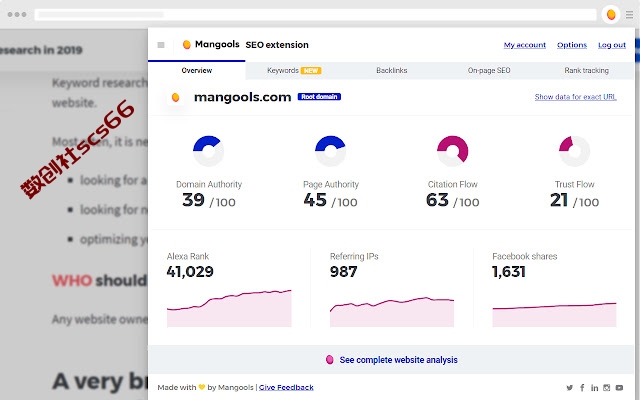Open the Rank tracking tab

pyautogui.click(x=587, y=70)
